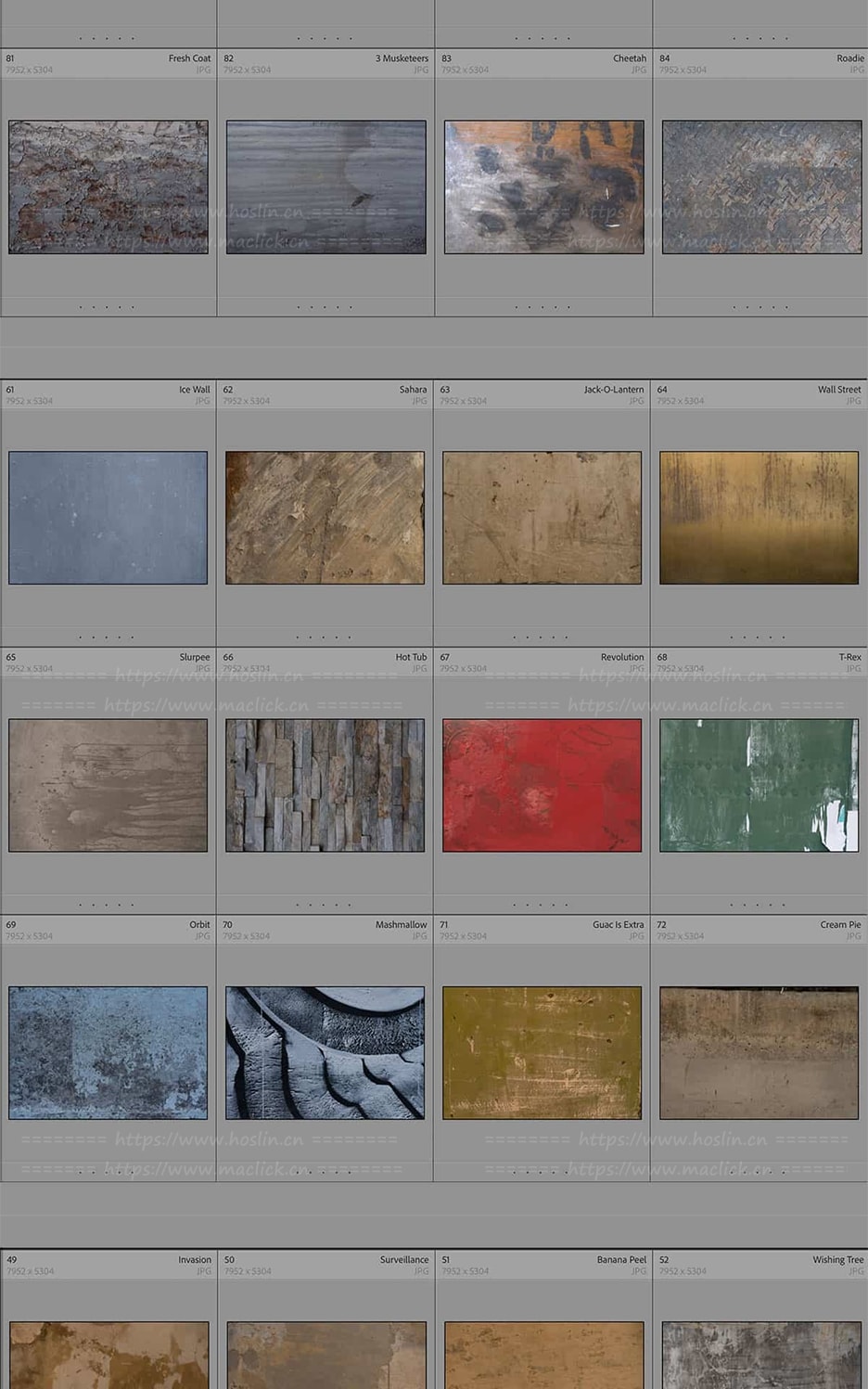Click the 'Roadie' file name label

coord(850,58)
